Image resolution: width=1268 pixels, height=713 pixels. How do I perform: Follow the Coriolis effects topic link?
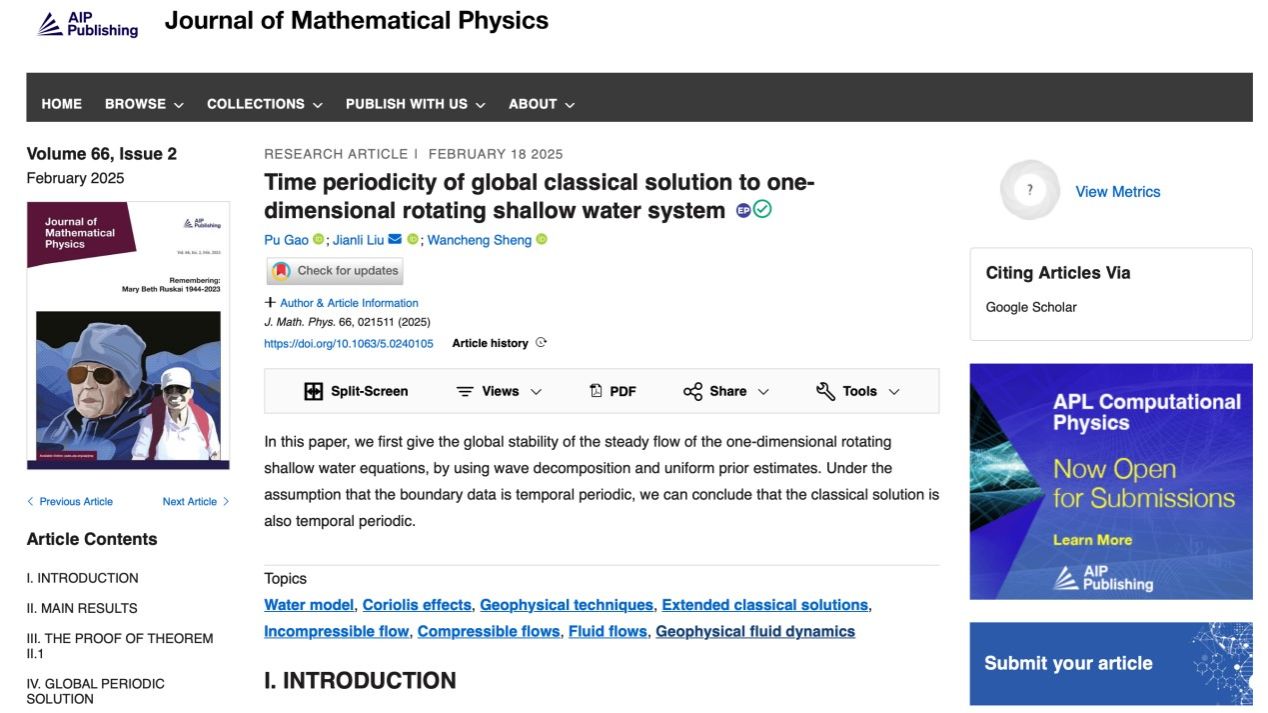[416, 605]
